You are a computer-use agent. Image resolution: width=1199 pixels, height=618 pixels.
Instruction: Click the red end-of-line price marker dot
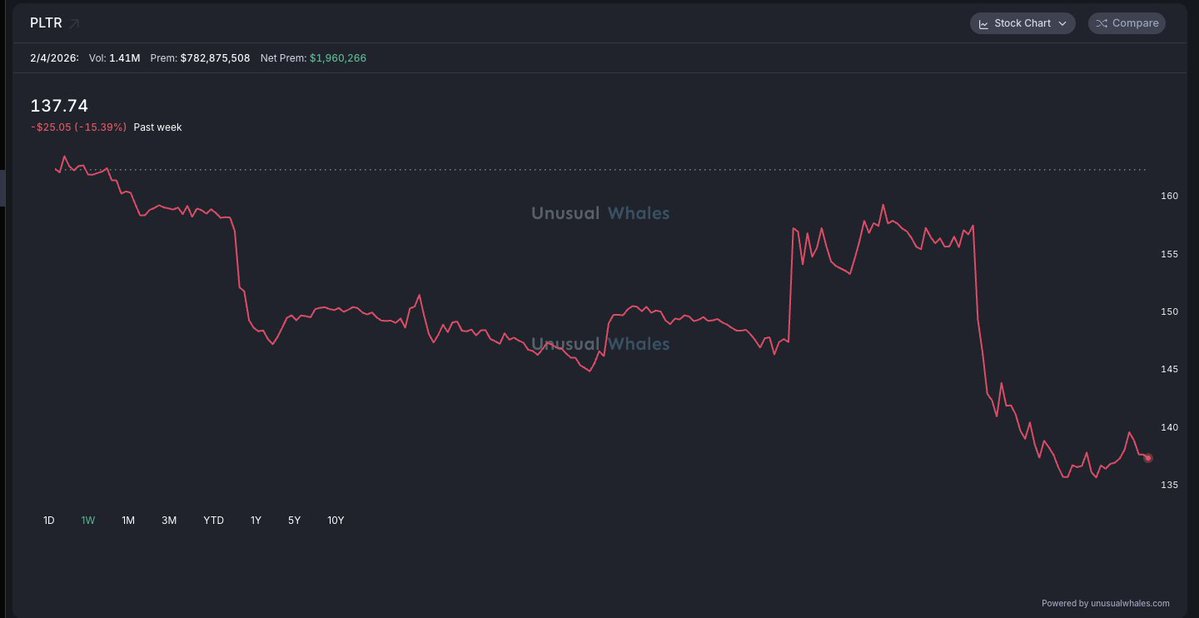tap(1148, 458)
